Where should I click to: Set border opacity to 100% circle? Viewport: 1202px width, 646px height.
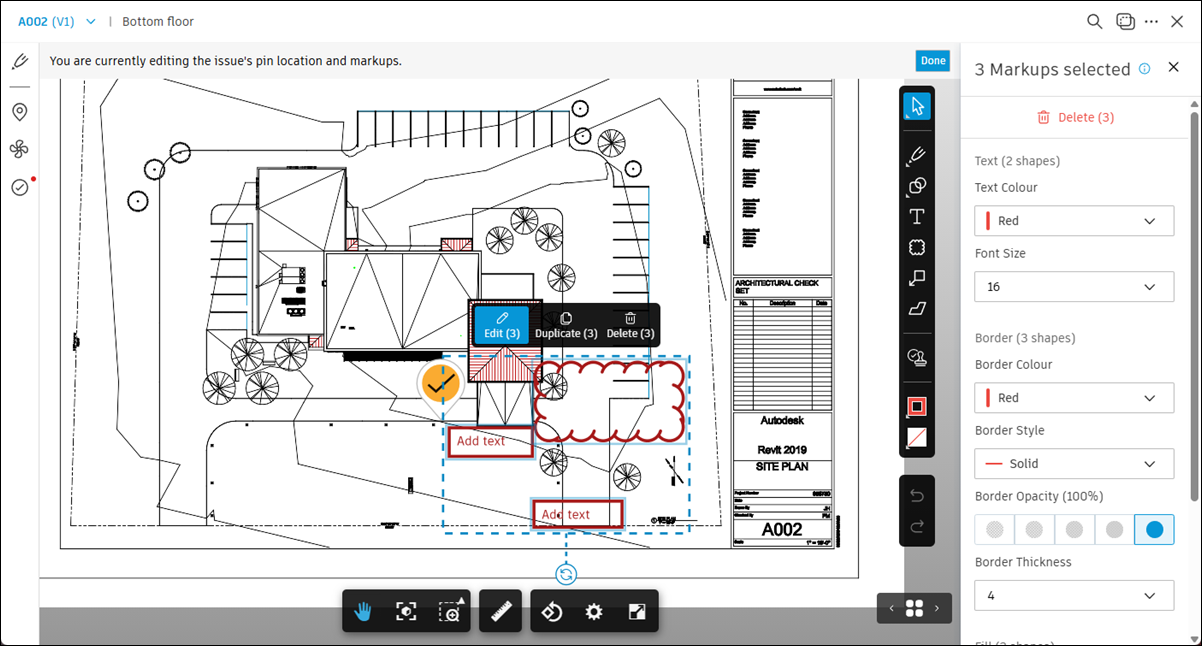1154,529
